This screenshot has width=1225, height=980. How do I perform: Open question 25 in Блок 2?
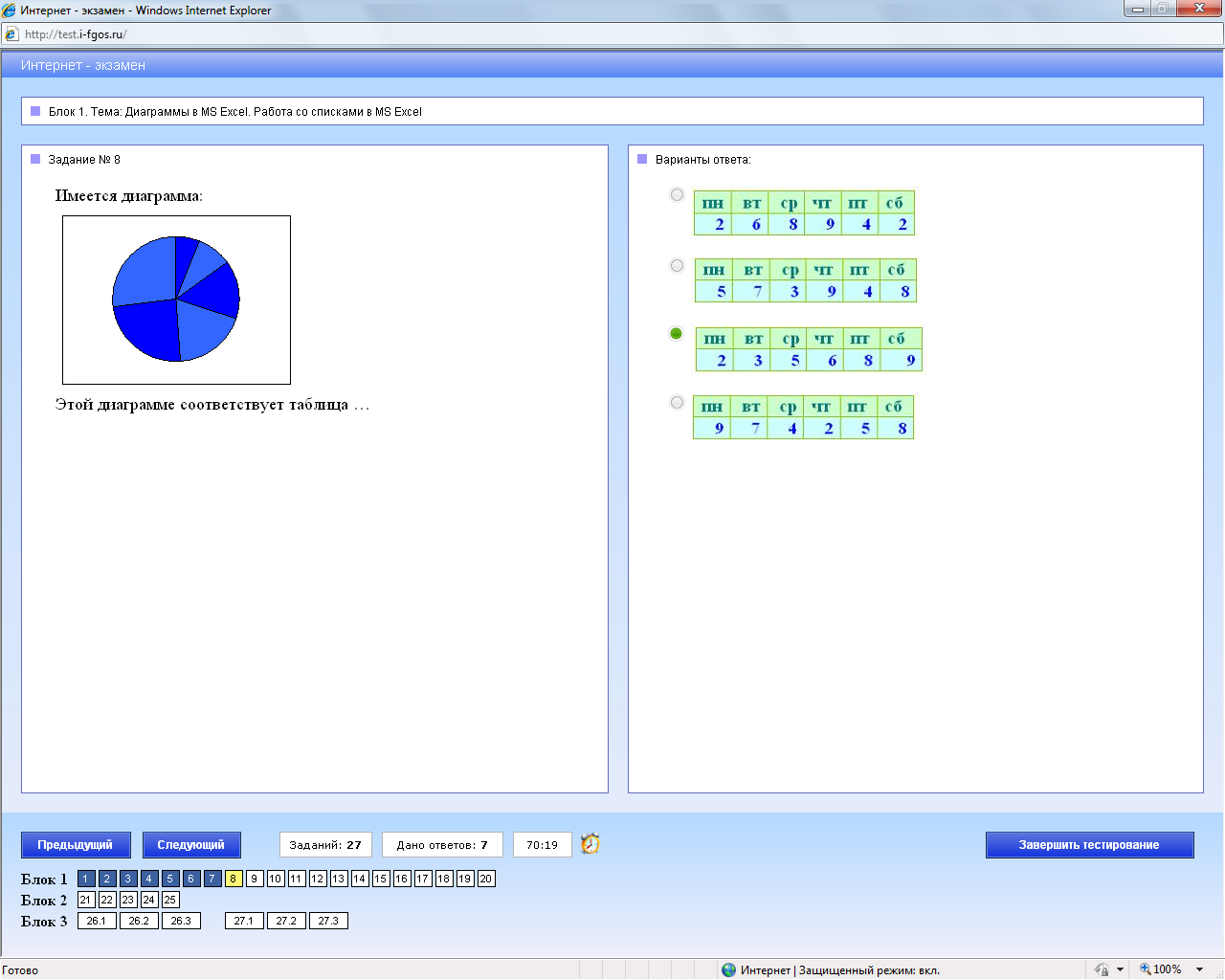[x=170, y=900]
